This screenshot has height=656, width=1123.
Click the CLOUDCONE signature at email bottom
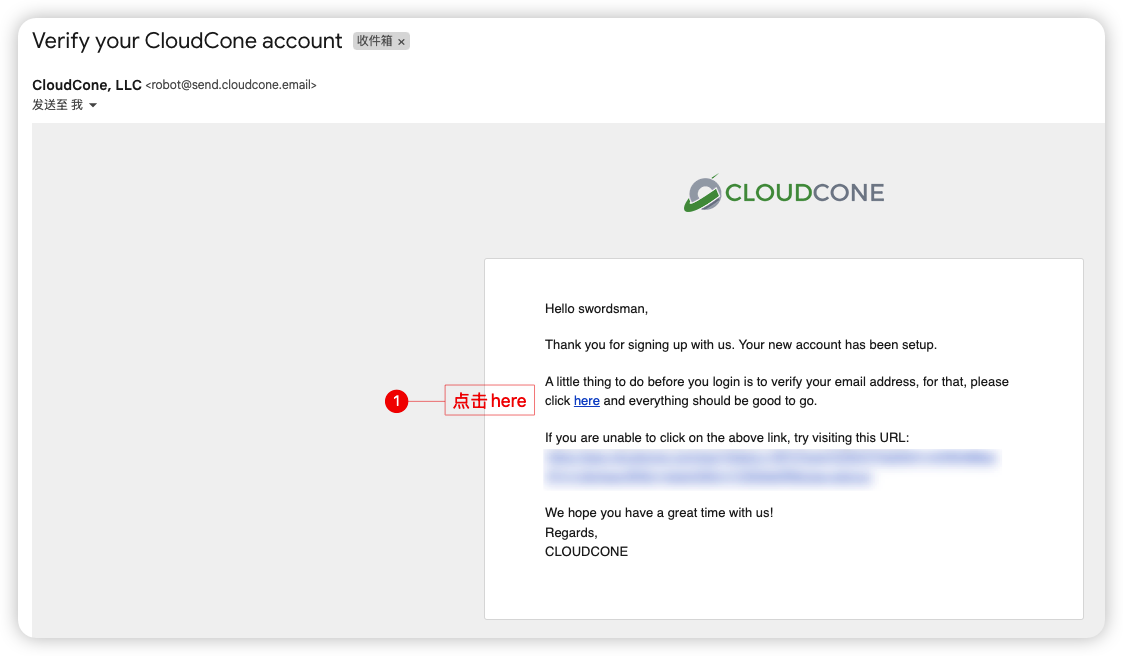tap(586, 551)
